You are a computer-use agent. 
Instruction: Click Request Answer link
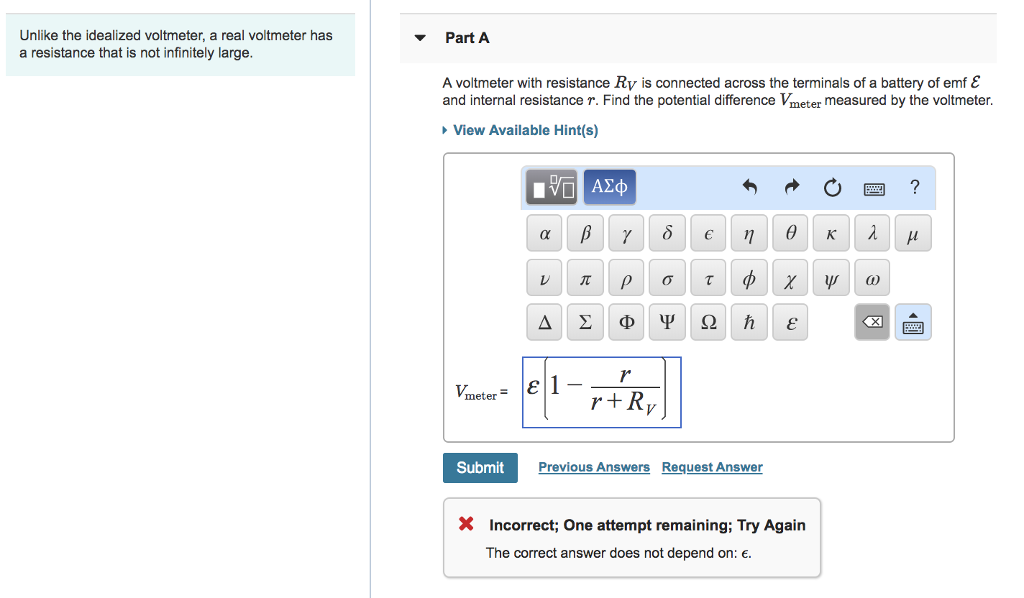pyautogui.click(x=712, y=467)
